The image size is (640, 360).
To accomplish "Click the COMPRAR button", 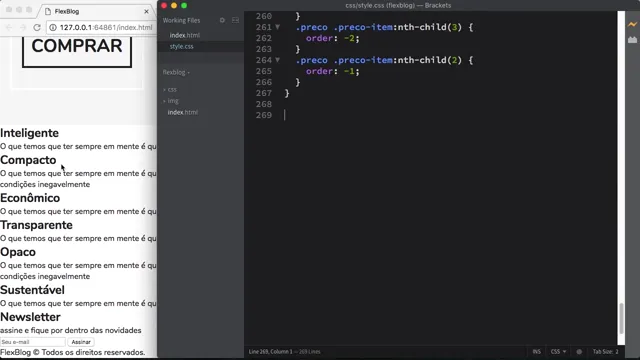I will tap(77, 51).
